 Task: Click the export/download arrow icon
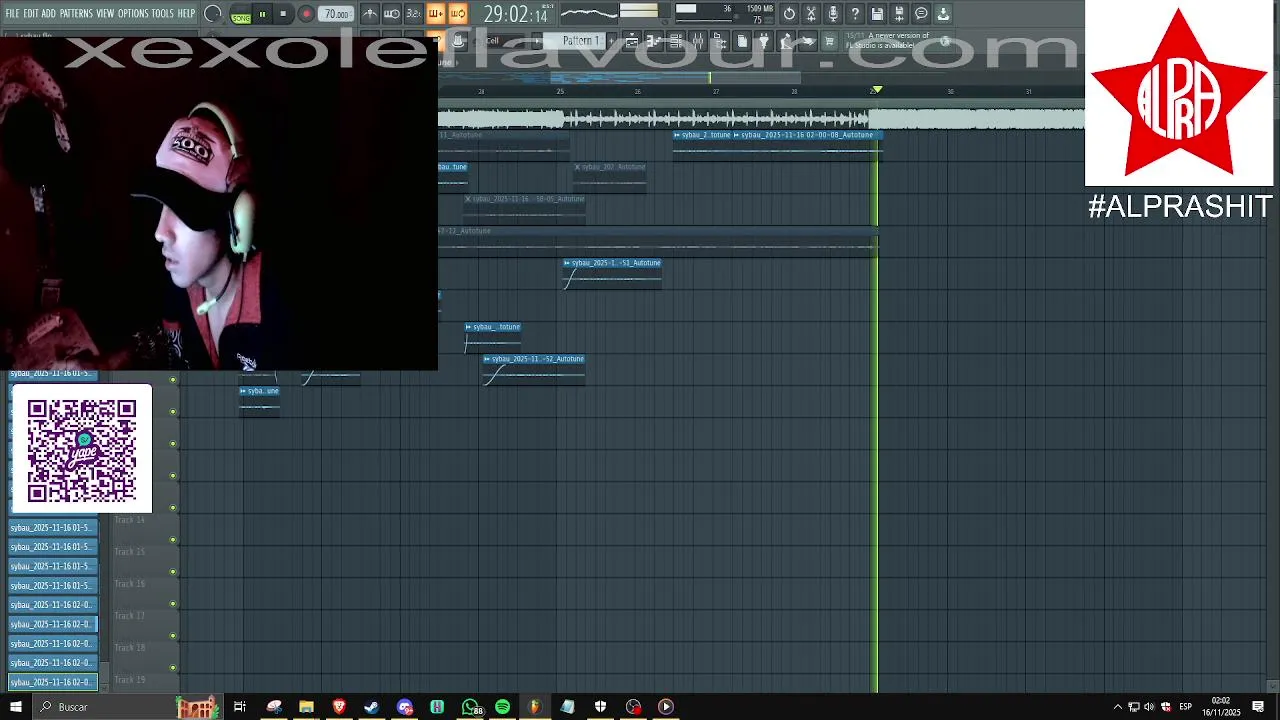pyautogui.click(x=943, y=14)
